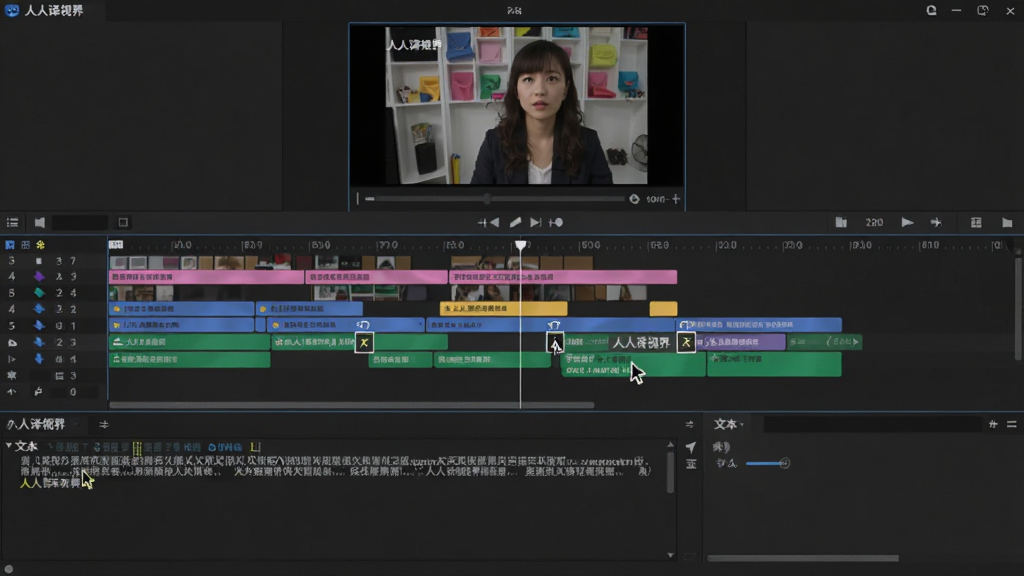The height and width of the screenshot is (576, 1024).
Task: Toggle the purple track marker in the second track row
Action: (x=39, y=276)
